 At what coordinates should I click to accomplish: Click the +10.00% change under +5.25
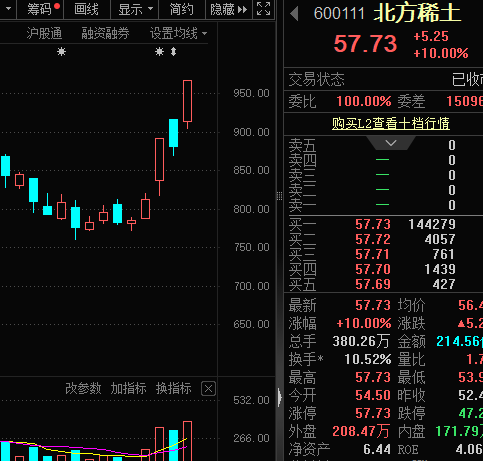coord(441,53)
